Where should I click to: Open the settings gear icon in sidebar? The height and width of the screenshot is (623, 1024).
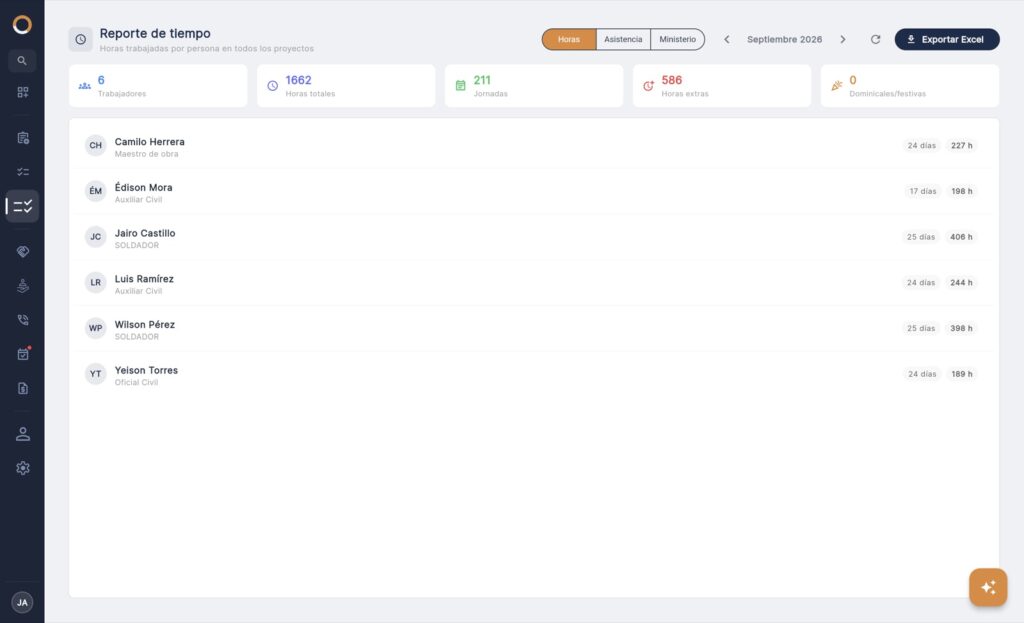point(22,468)
